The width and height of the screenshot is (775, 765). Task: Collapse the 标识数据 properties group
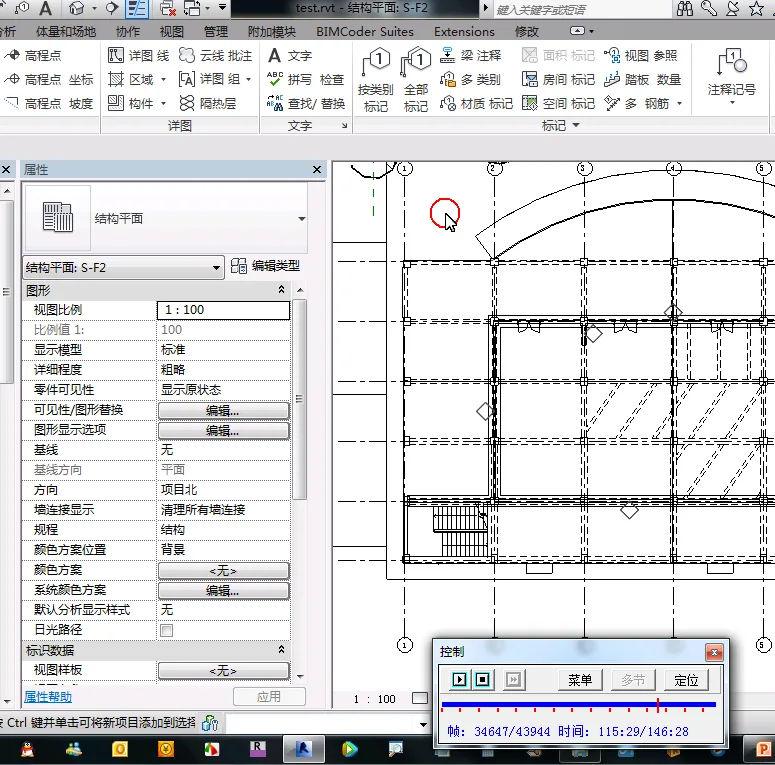point(281,650)
